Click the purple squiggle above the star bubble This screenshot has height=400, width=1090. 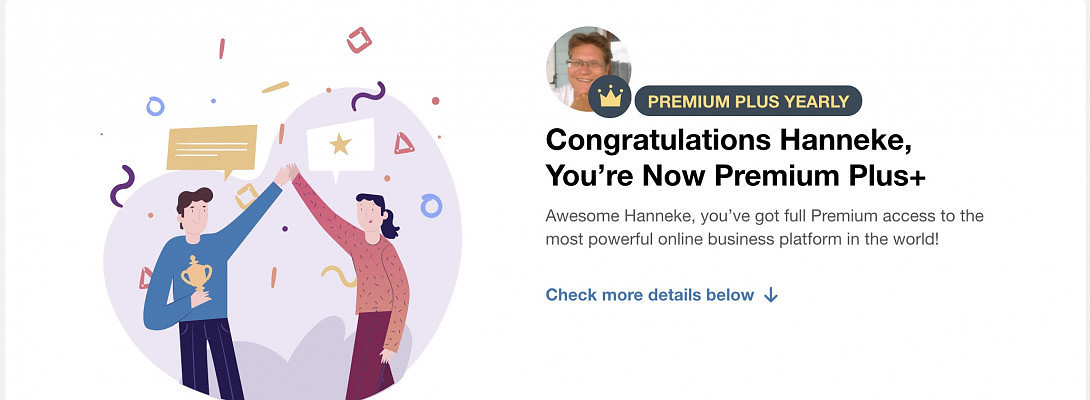pos(368,96)
